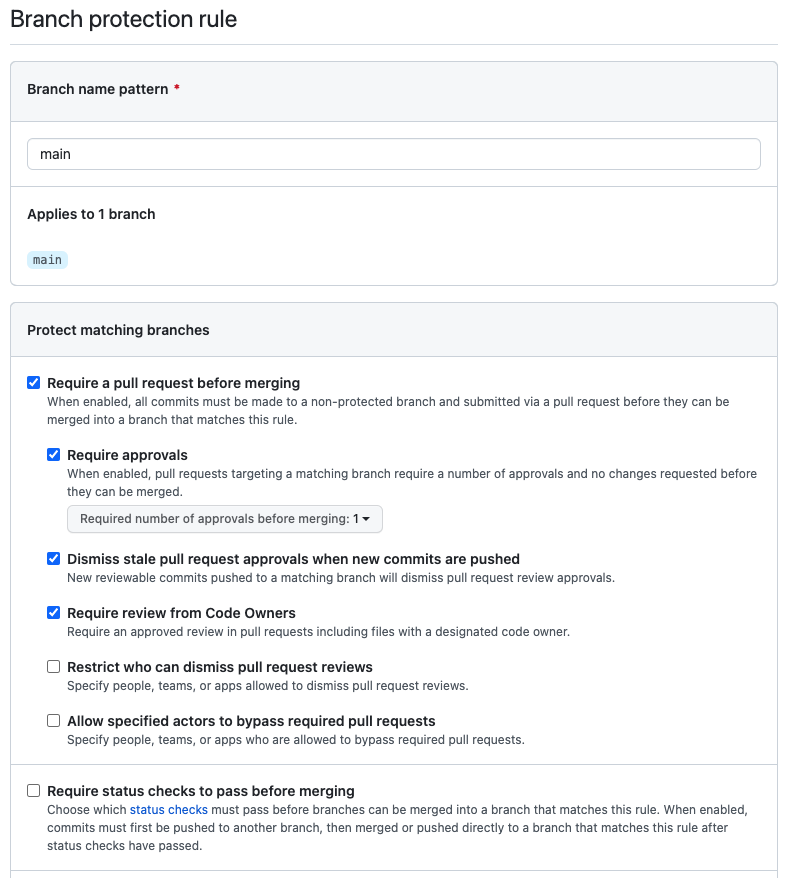
Task: Check "Allow specified actors to bypass required pull requests"
Action: (x=54, y=720)
